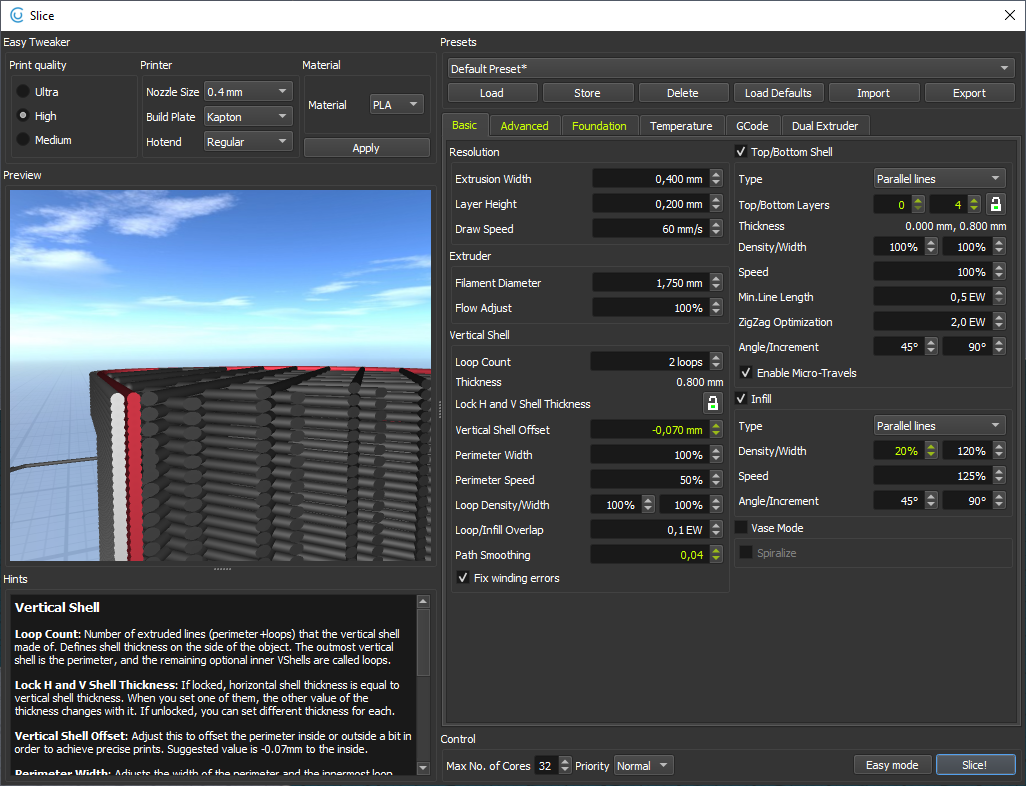Adjust the Perimeter Speed stepper

pyautogui.click(x=716, y=480)
